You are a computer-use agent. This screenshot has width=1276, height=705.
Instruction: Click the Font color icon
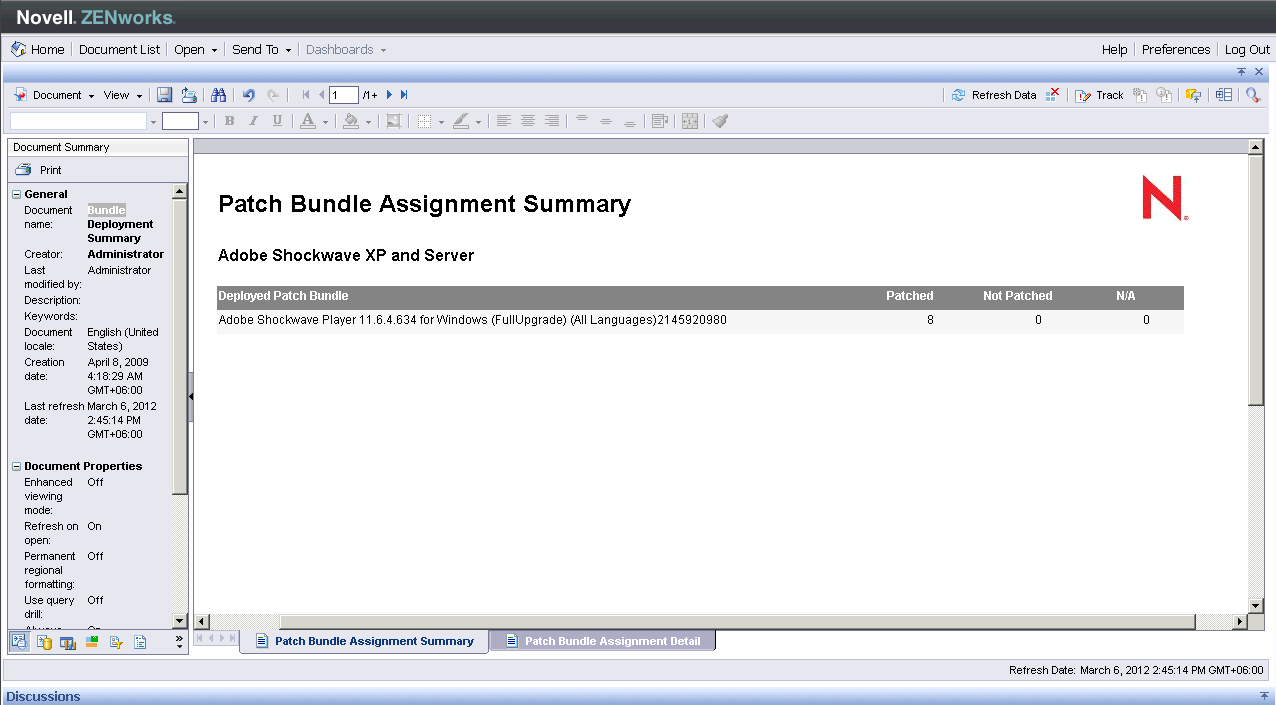308,121
